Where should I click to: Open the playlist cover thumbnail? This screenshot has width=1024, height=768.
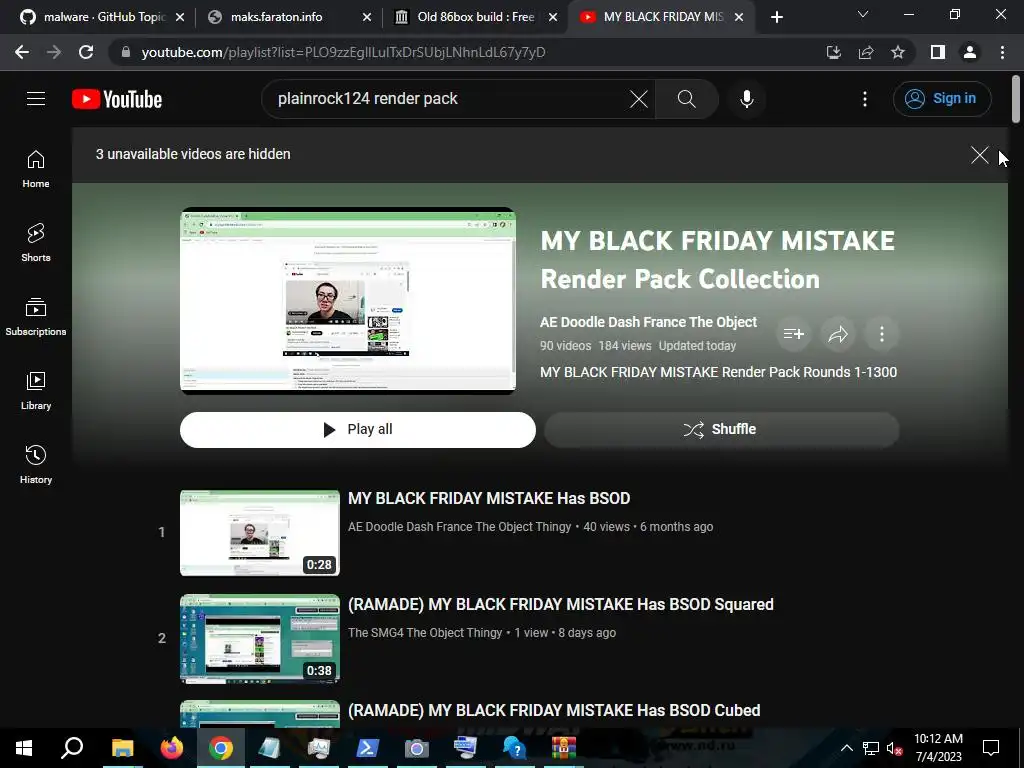[x=348, y=301]
